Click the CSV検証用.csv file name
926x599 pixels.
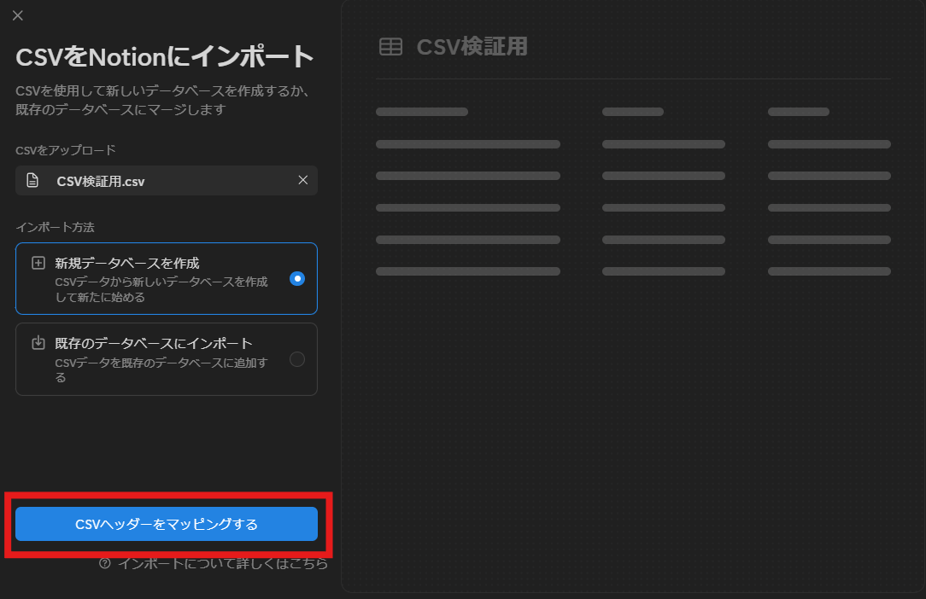(100, 181)
